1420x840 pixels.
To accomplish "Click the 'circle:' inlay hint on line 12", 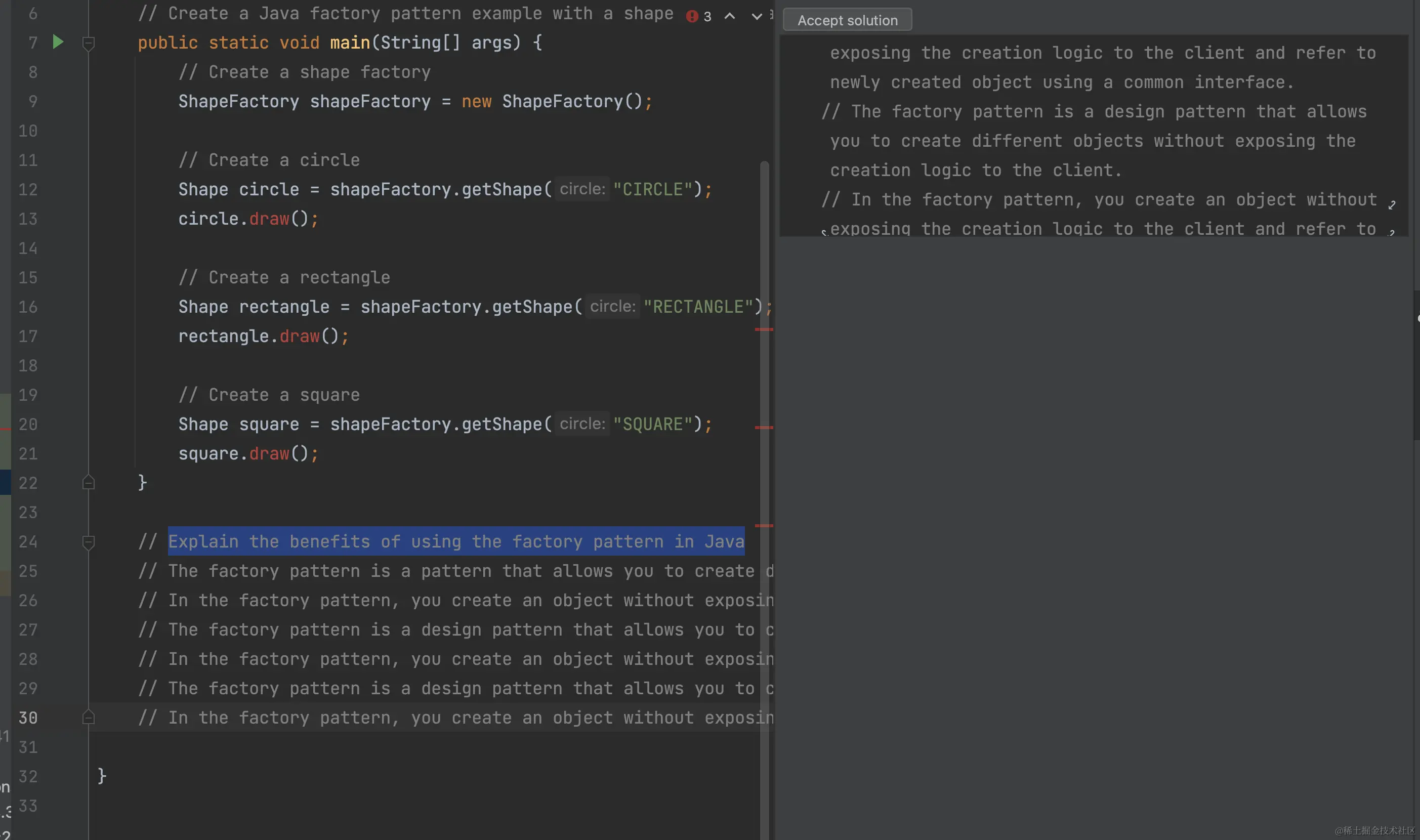I will click(582, 189).
